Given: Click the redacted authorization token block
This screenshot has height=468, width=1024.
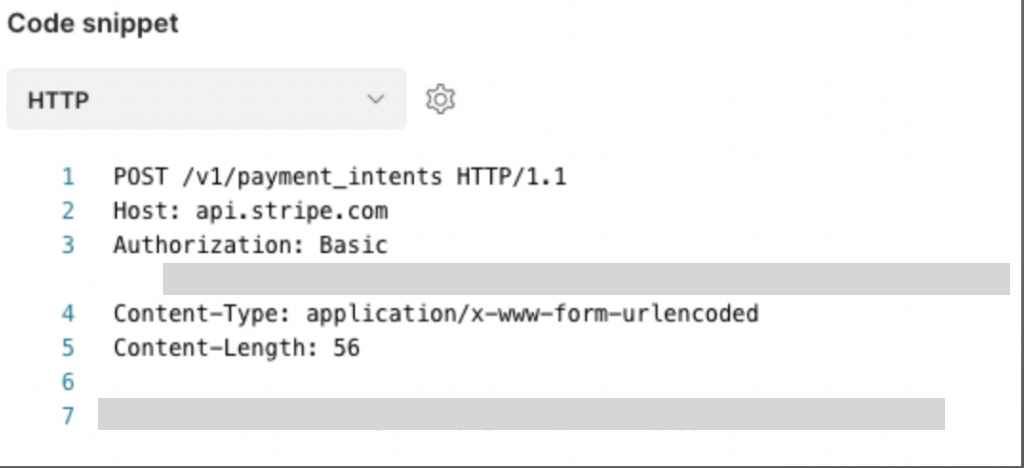Looking at the screenshot, I should (x=586, y=279).
